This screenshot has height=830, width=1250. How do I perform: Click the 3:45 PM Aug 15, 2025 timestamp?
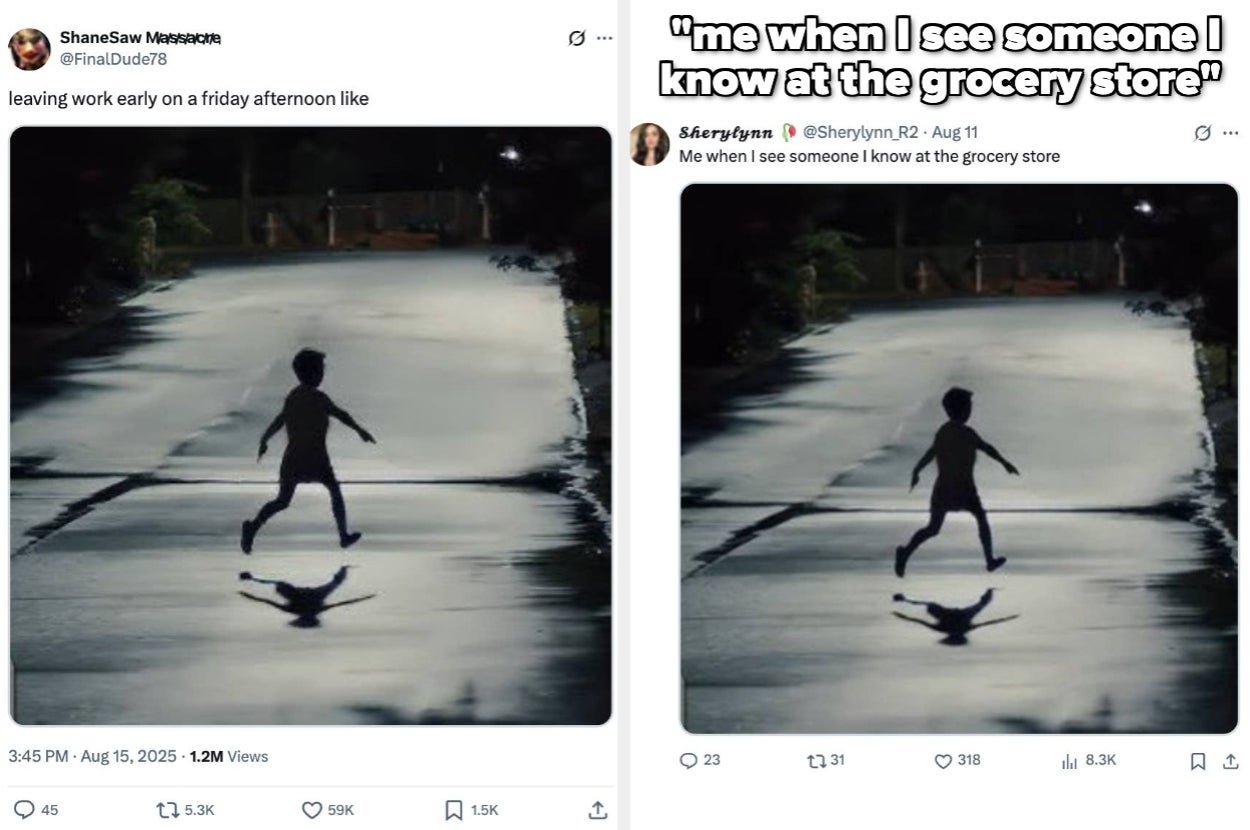tap(92, 756)
